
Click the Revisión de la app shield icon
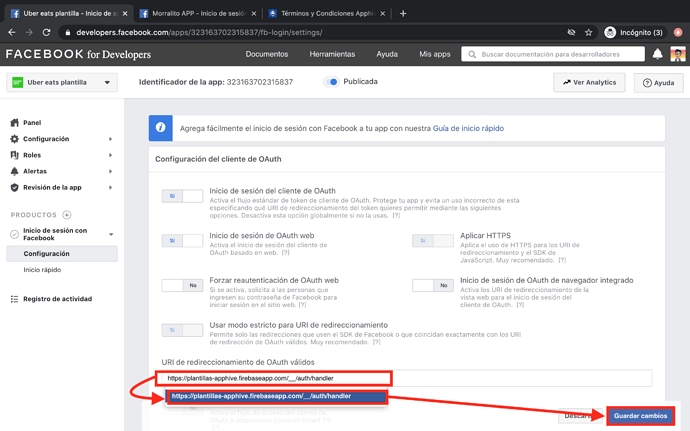point(14,187)
